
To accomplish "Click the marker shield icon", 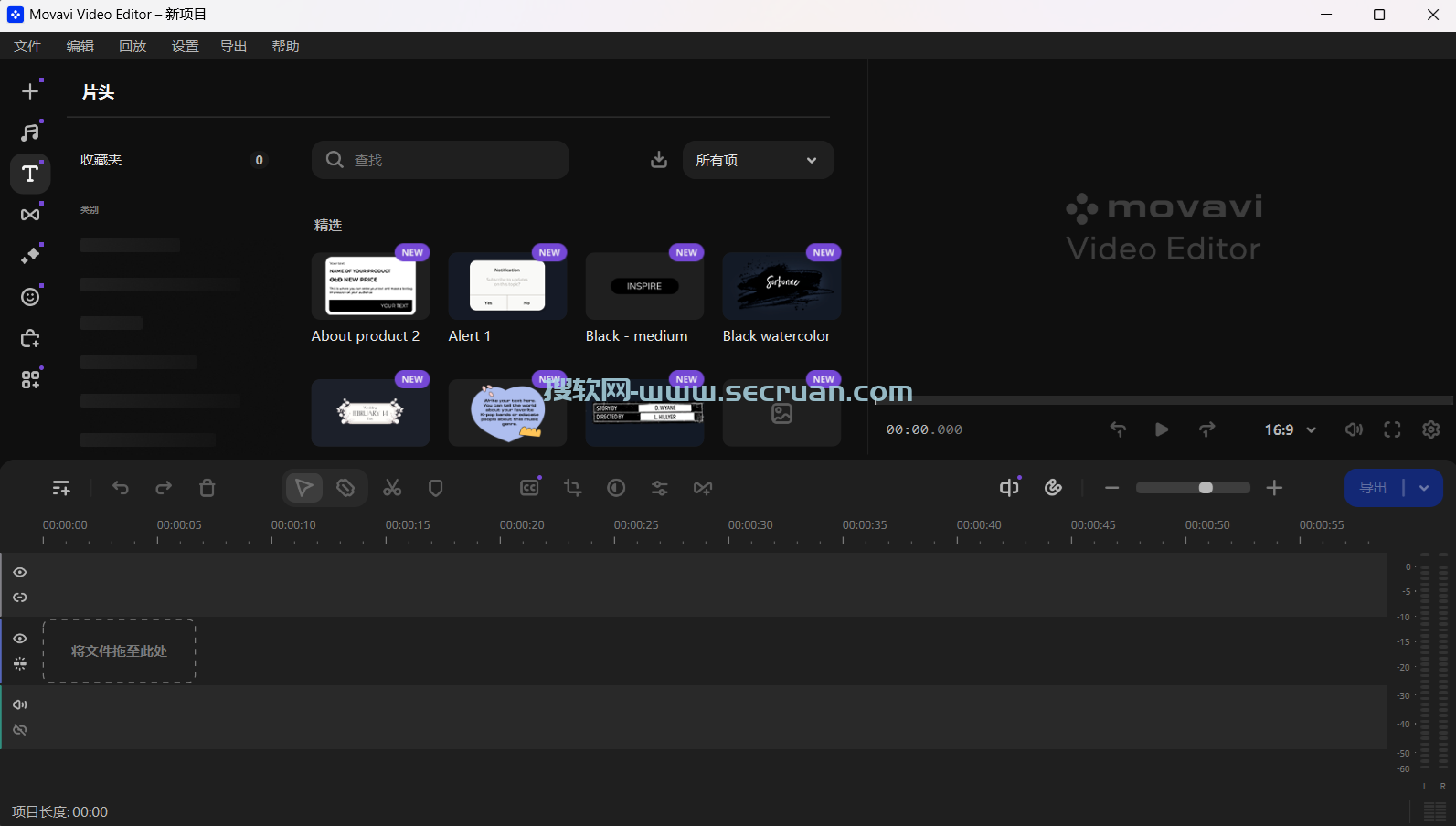I will click(x=436, y=488).
